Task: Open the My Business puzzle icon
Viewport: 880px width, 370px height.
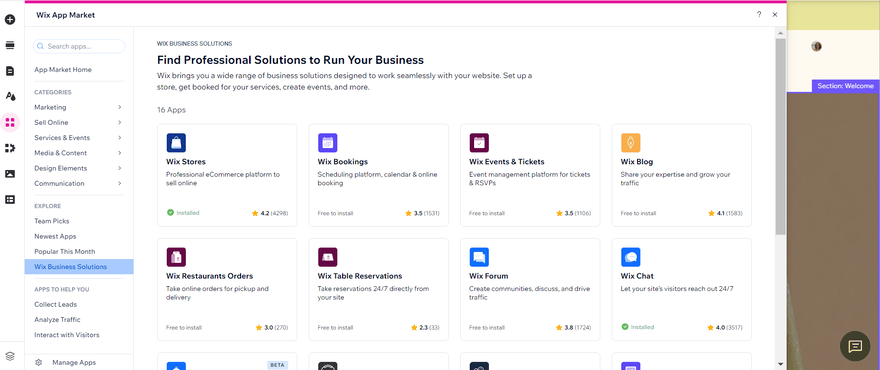Action: (x=10, y=148)
